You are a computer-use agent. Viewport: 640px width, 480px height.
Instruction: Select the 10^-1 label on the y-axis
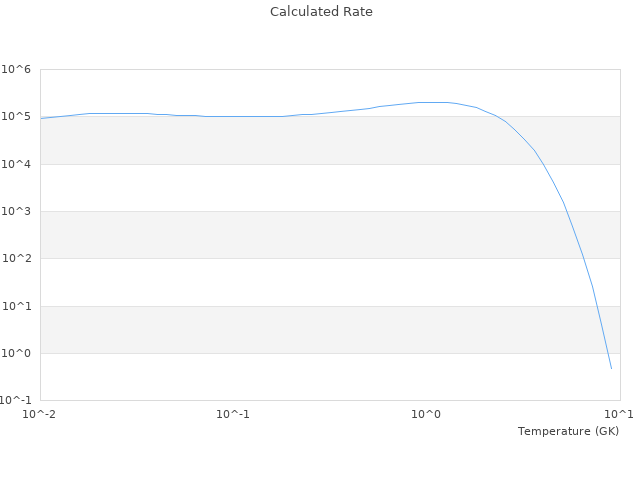coord(16,401)
